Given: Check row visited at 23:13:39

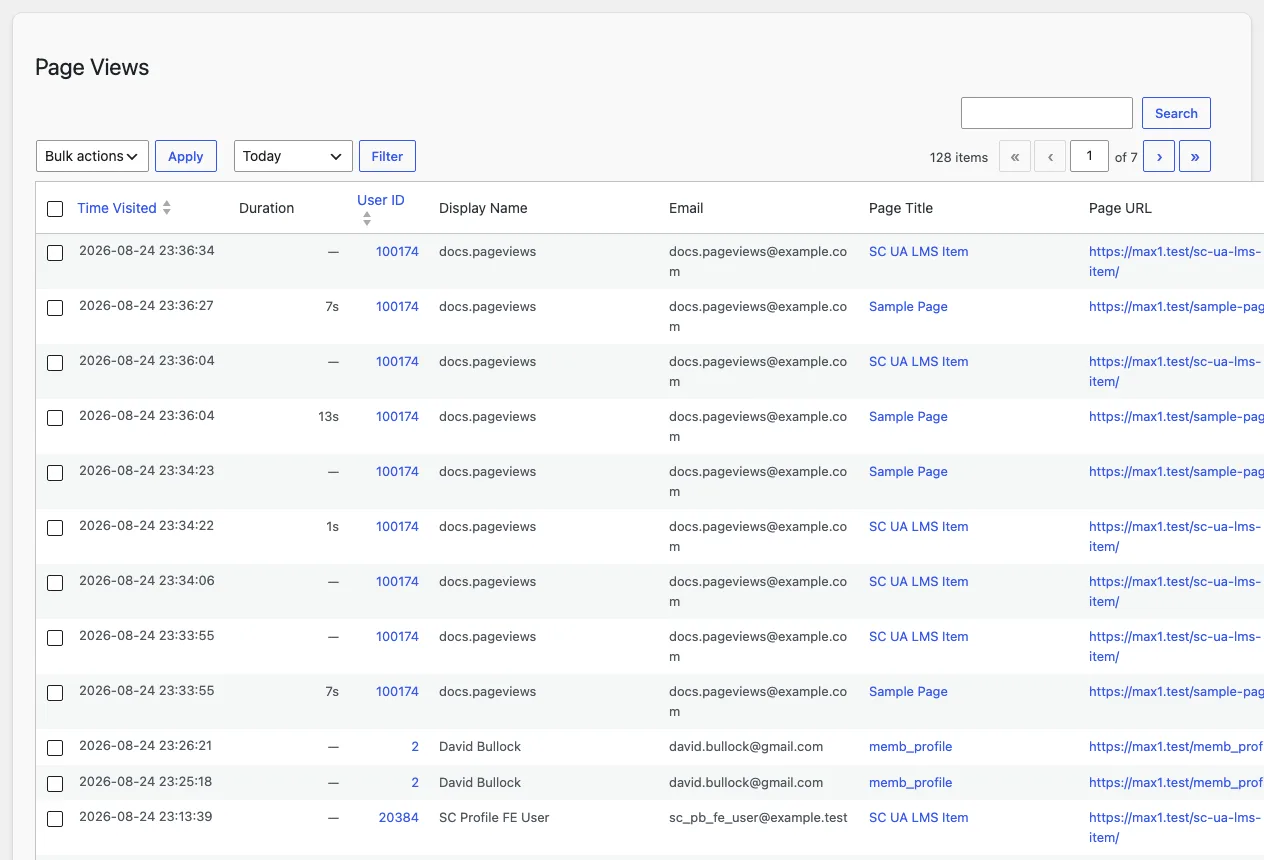Looking at the screenshot, I should point(55,819).
